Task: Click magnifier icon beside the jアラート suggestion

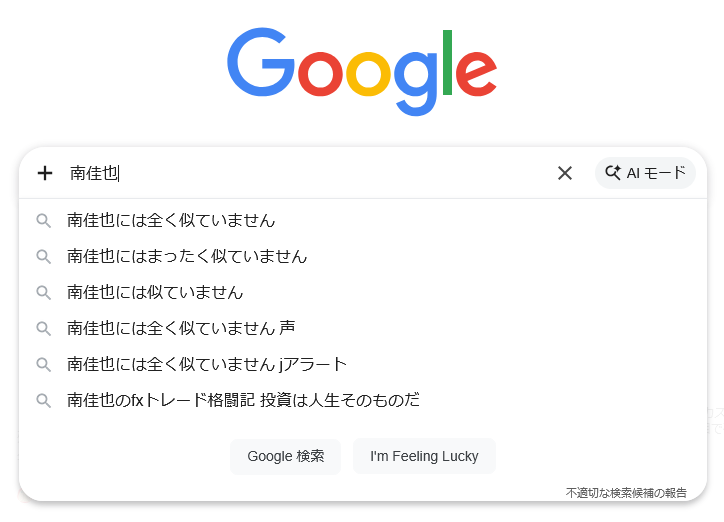Action: tap(44, 365)
